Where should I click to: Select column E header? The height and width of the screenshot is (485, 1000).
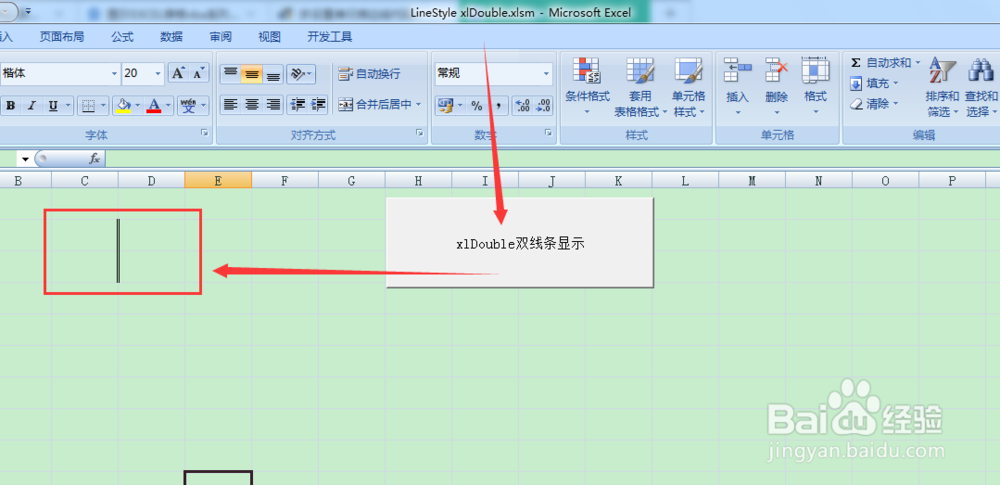[x=218, y=181]
